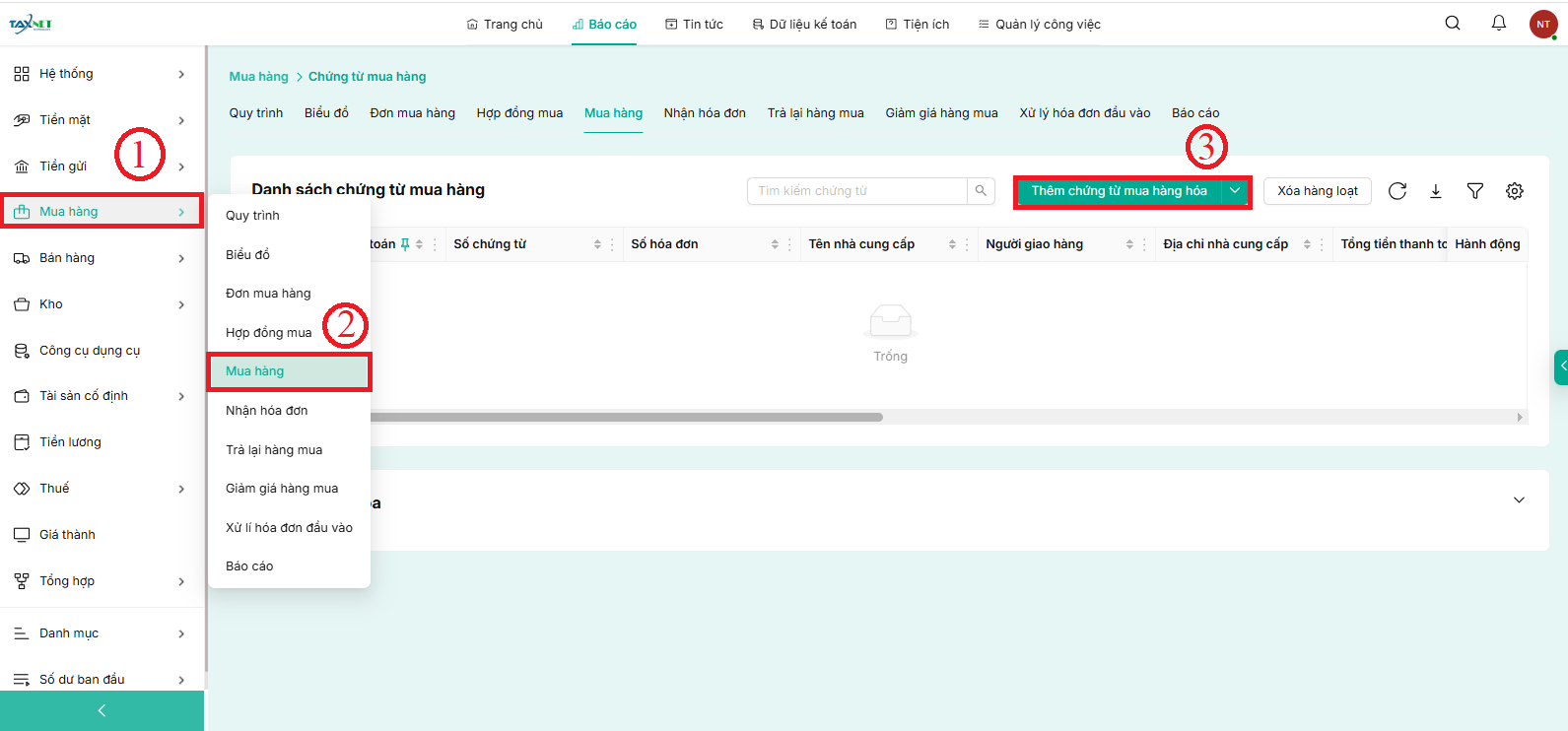The image size is (1568, 731).
Task: Expand the Kho sidebar menu
Action: point(99,304)
